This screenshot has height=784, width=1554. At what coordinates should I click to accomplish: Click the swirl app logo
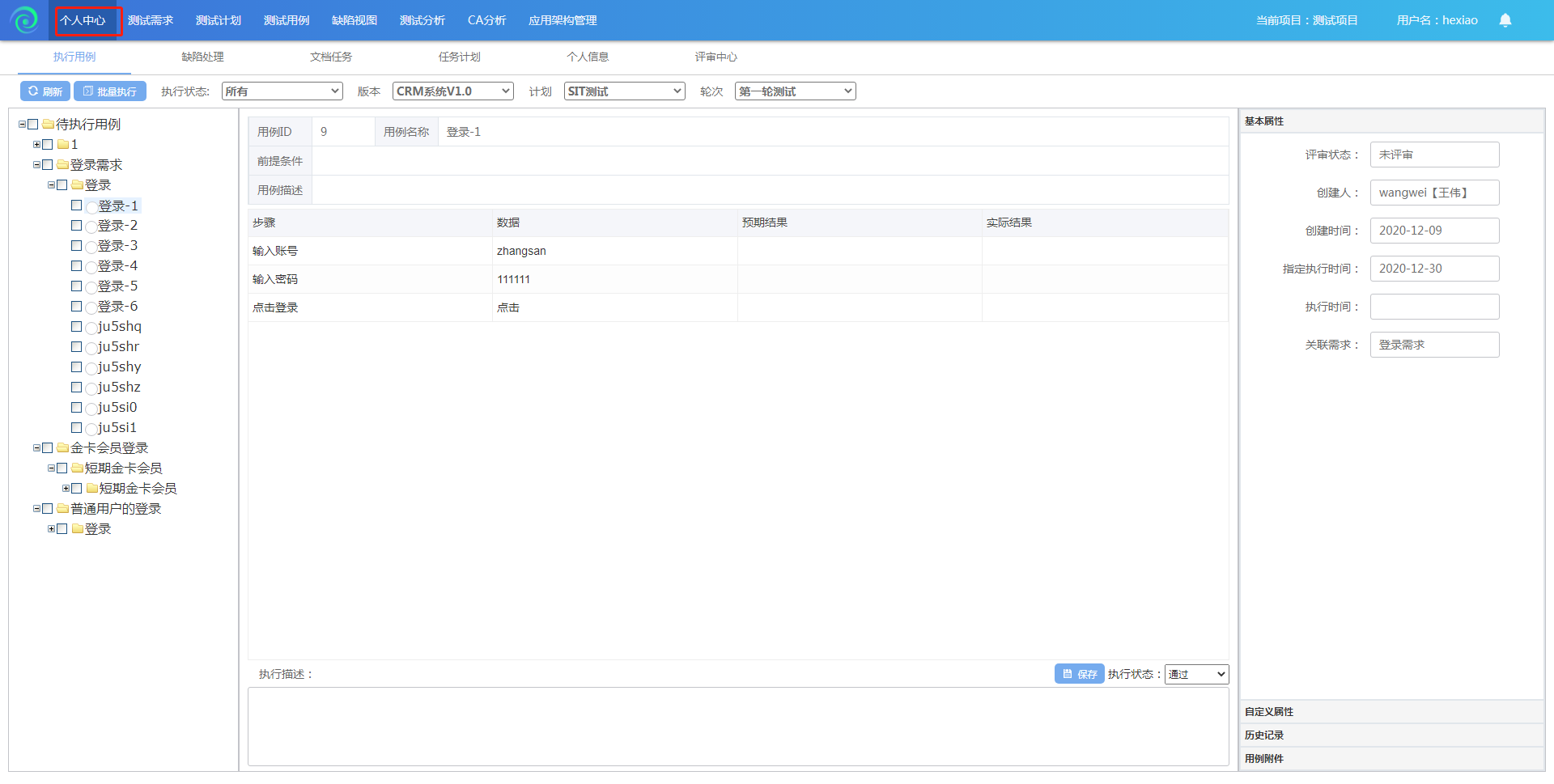(25, 20)
